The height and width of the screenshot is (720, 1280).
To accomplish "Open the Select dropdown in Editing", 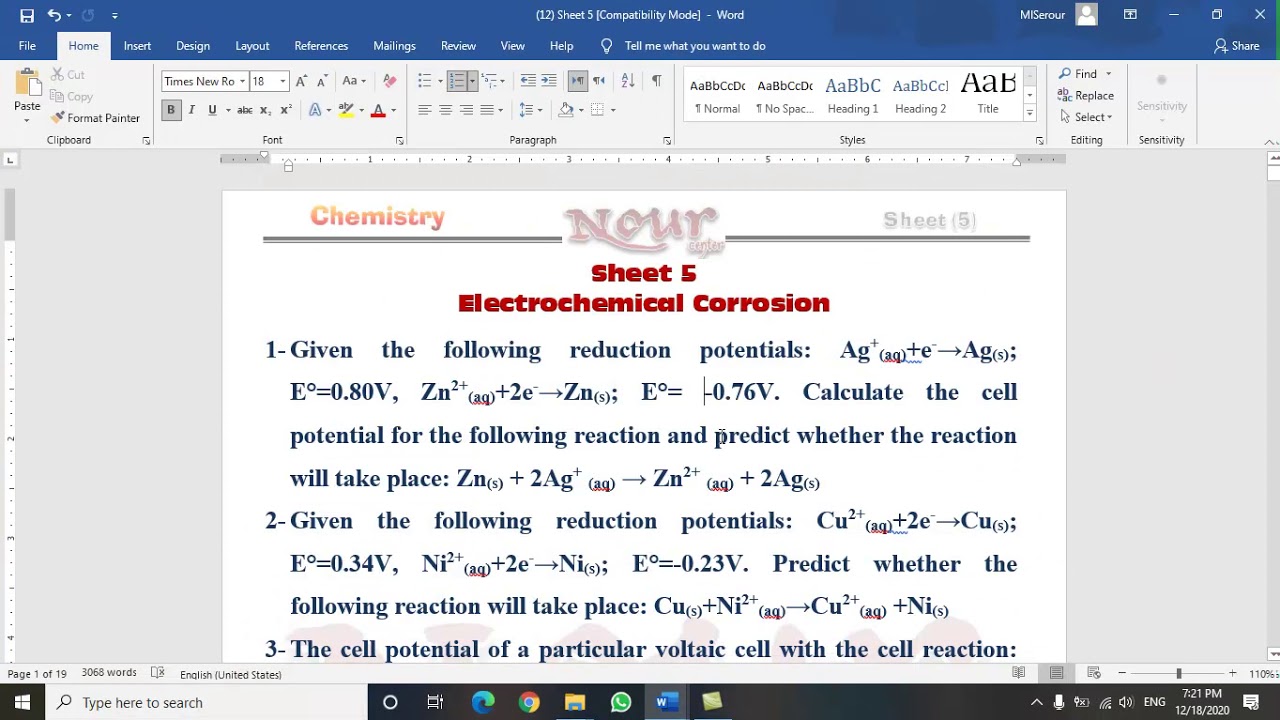I will [1085, 117].
